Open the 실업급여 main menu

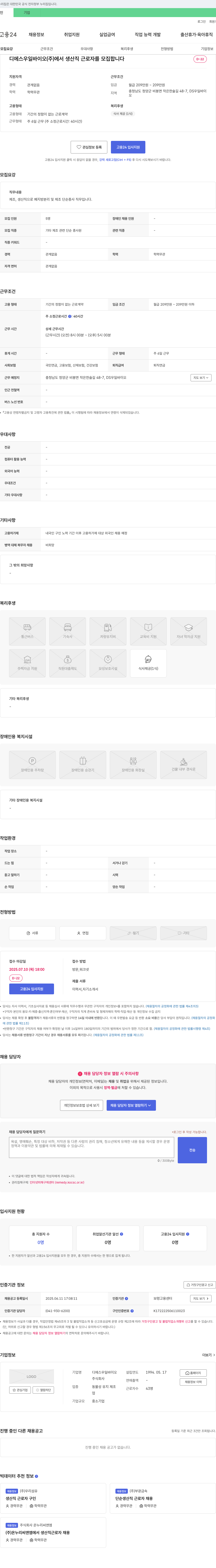(107, 35)
